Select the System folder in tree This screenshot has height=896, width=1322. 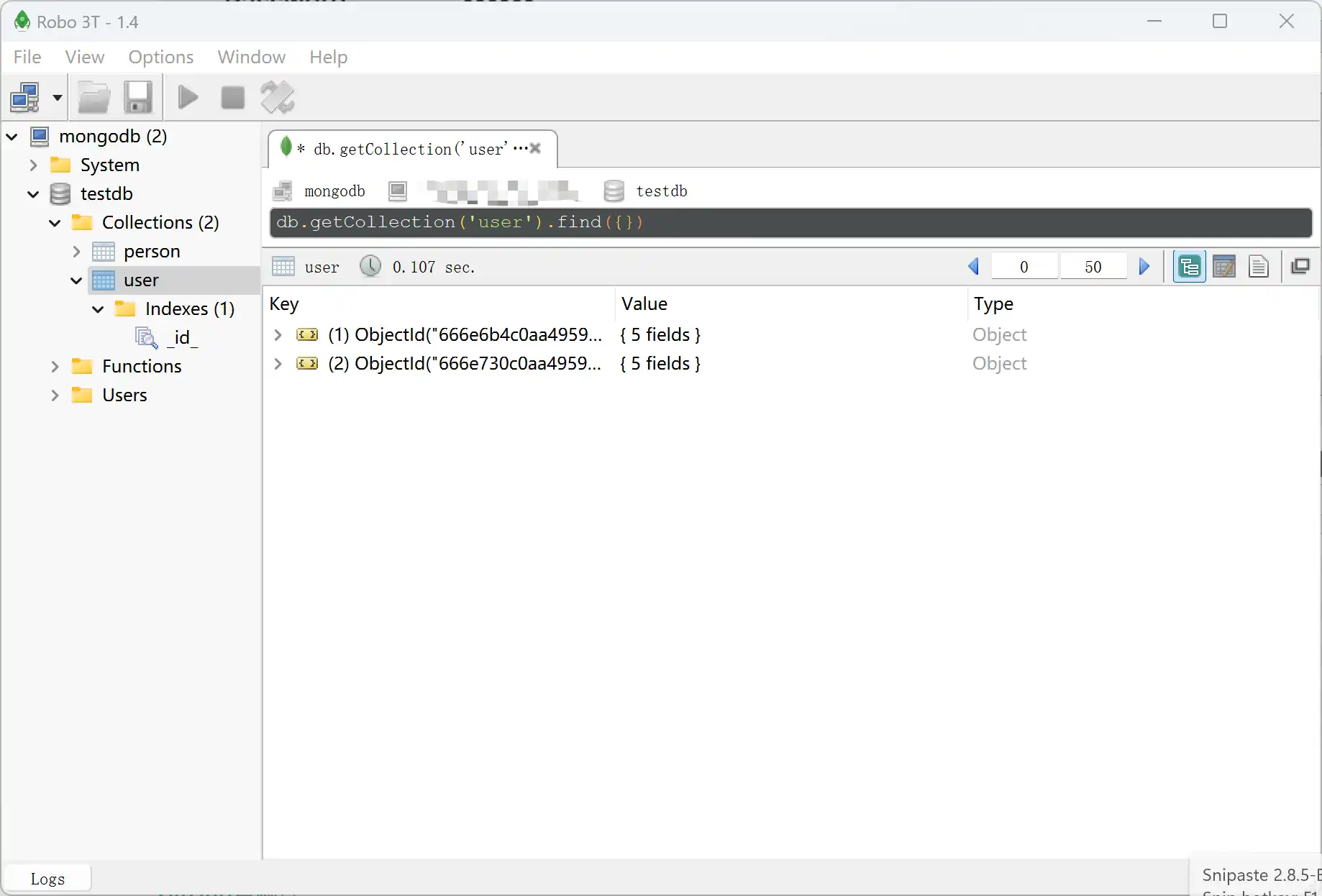(x=110, y=165)
